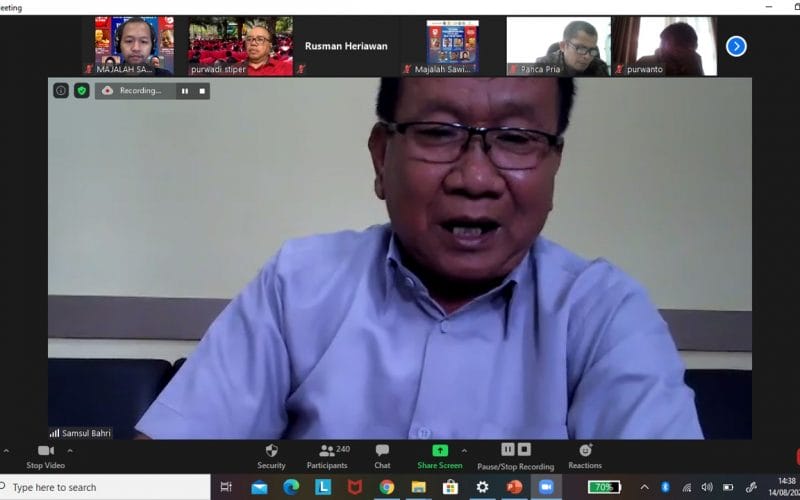This screenshot has height=500, width=800.
Task: Click the meeting information icon
Action: coord(61,90)
